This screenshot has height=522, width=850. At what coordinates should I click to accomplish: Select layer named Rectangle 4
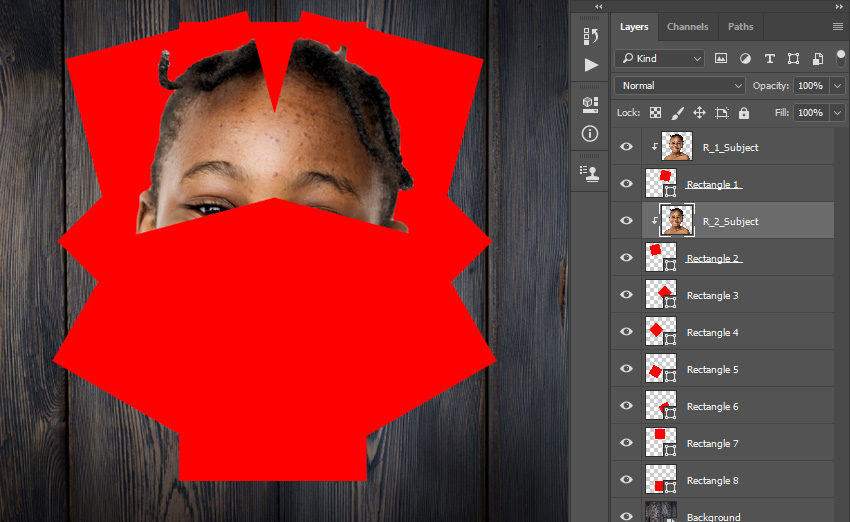point(712,332)
